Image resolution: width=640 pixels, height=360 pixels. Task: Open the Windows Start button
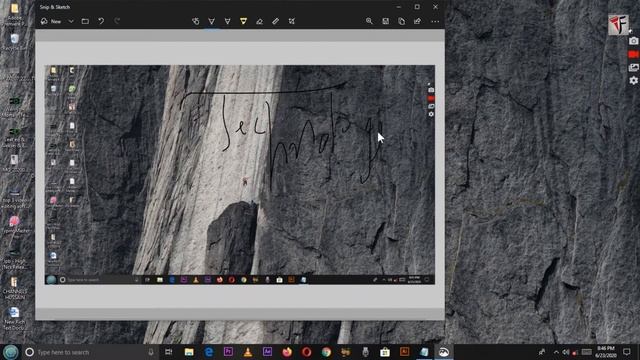click(11, 352)
